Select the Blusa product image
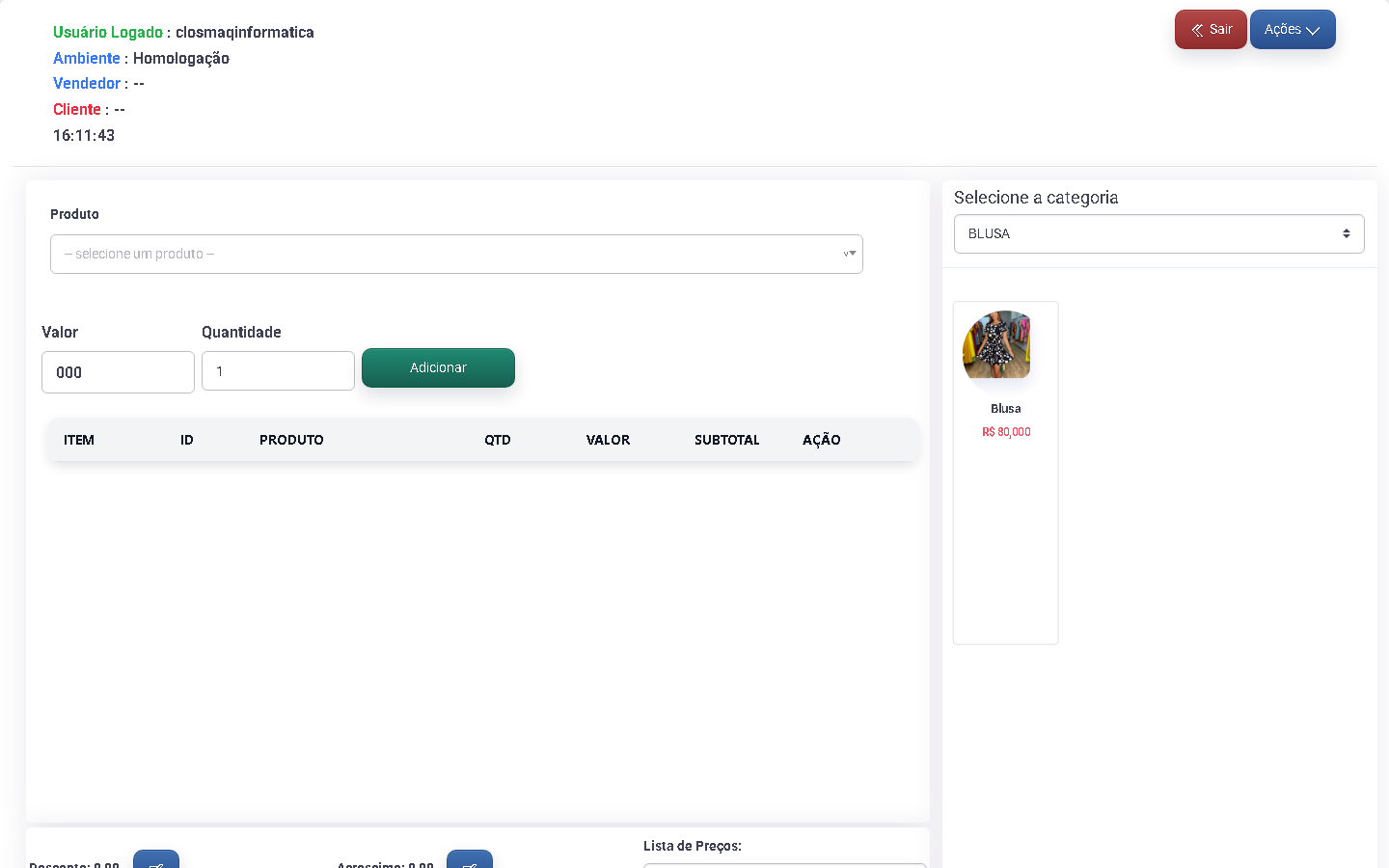This screenshot has width=1389, height=868. click(x=996, y=344)
